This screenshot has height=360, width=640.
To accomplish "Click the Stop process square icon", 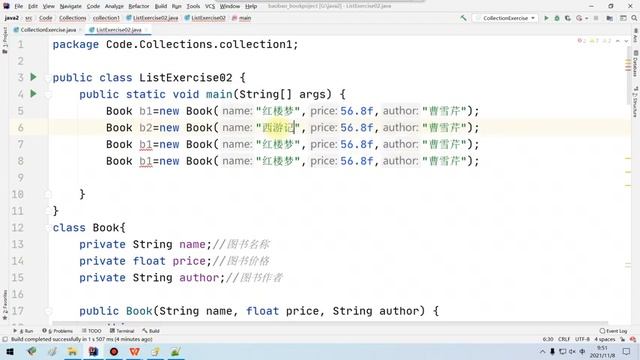I will click(x=596, y=18).
